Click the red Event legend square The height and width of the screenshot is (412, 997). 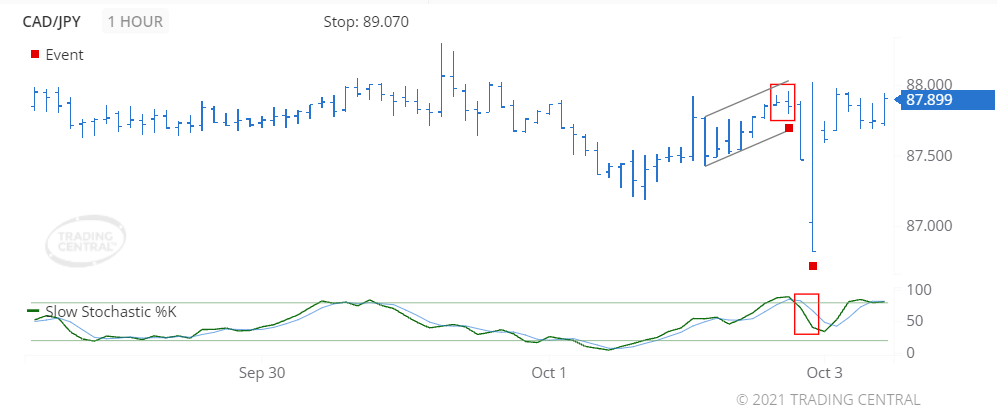click(x=35, y=55)
